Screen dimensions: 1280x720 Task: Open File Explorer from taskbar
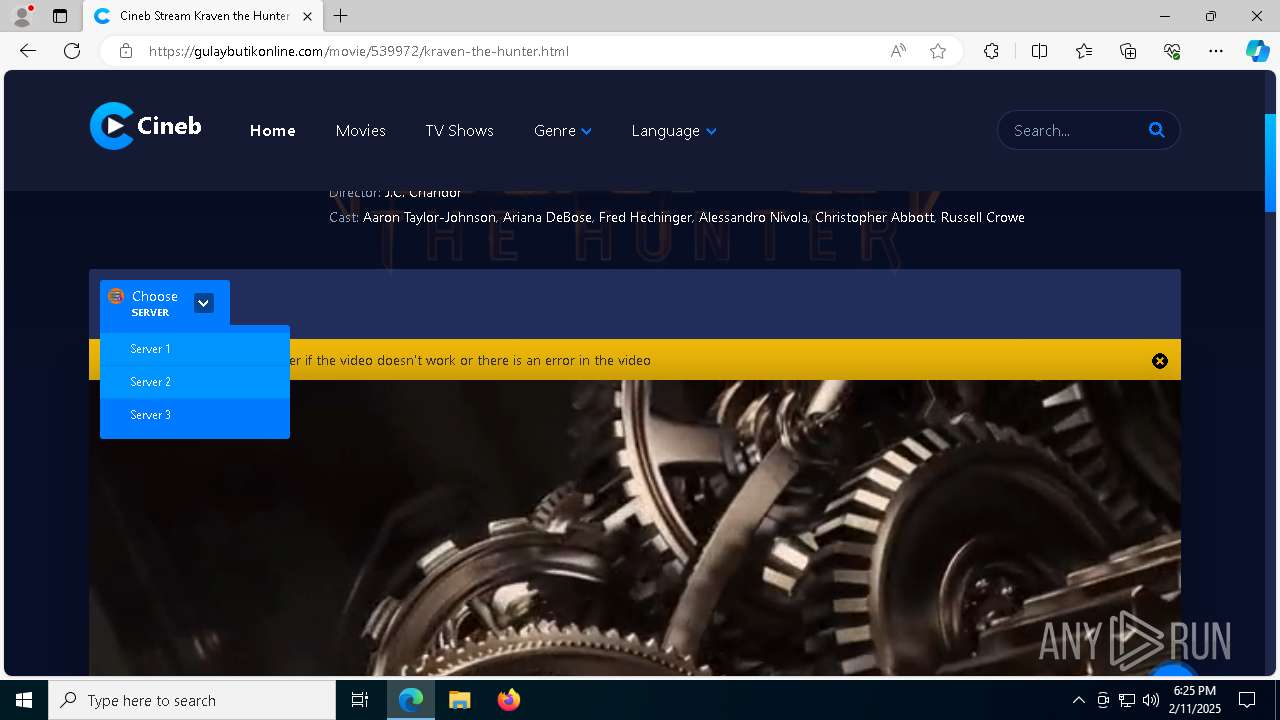(x=459, y=700)
